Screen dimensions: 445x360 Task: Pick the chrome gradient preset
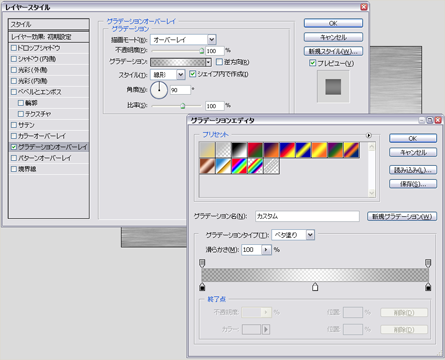[223, 166]
